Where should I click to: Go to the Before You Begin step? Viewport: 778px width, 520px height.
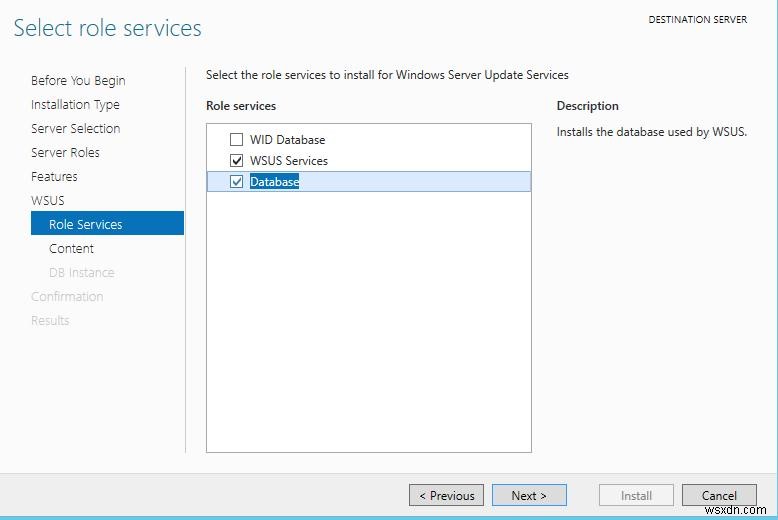pos(78,80)
